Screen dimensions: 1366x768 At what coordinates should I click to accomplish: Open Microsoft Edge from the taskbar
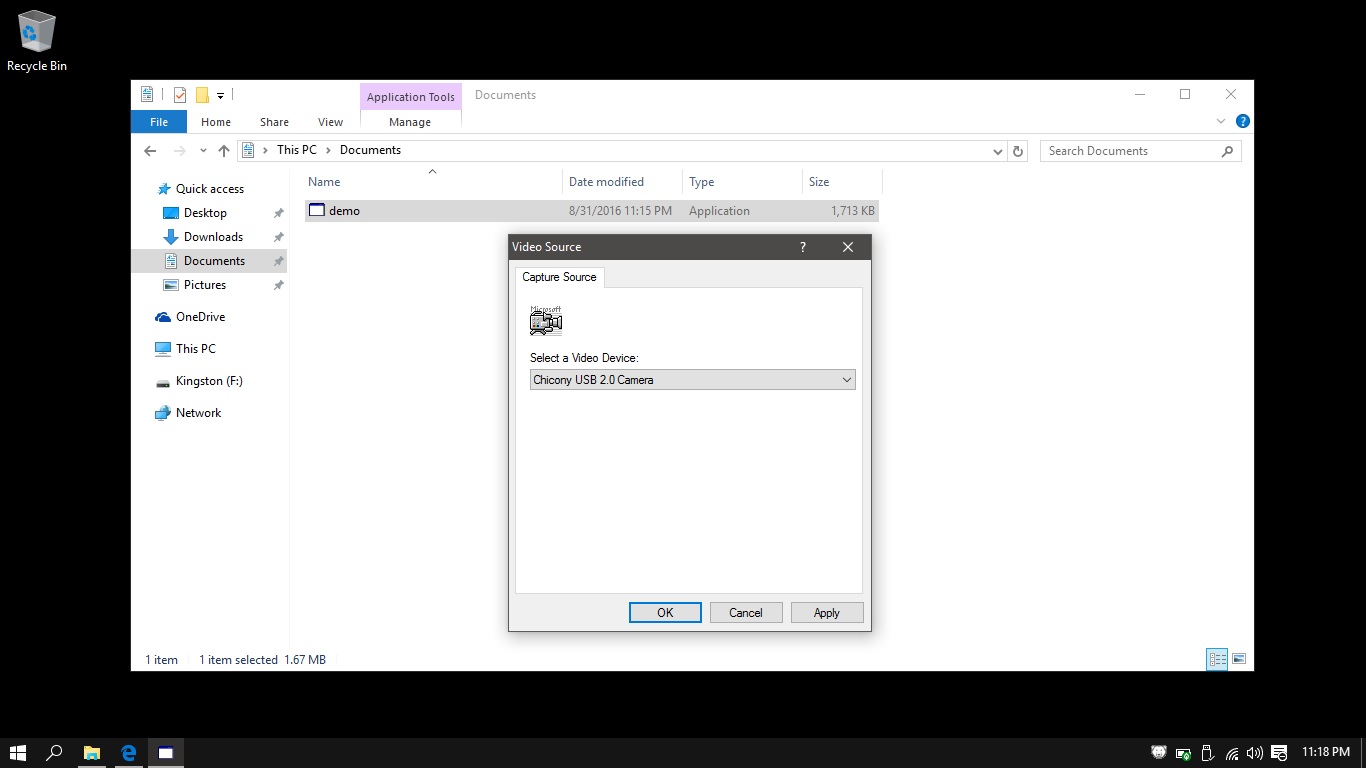[x=128, y=753]
